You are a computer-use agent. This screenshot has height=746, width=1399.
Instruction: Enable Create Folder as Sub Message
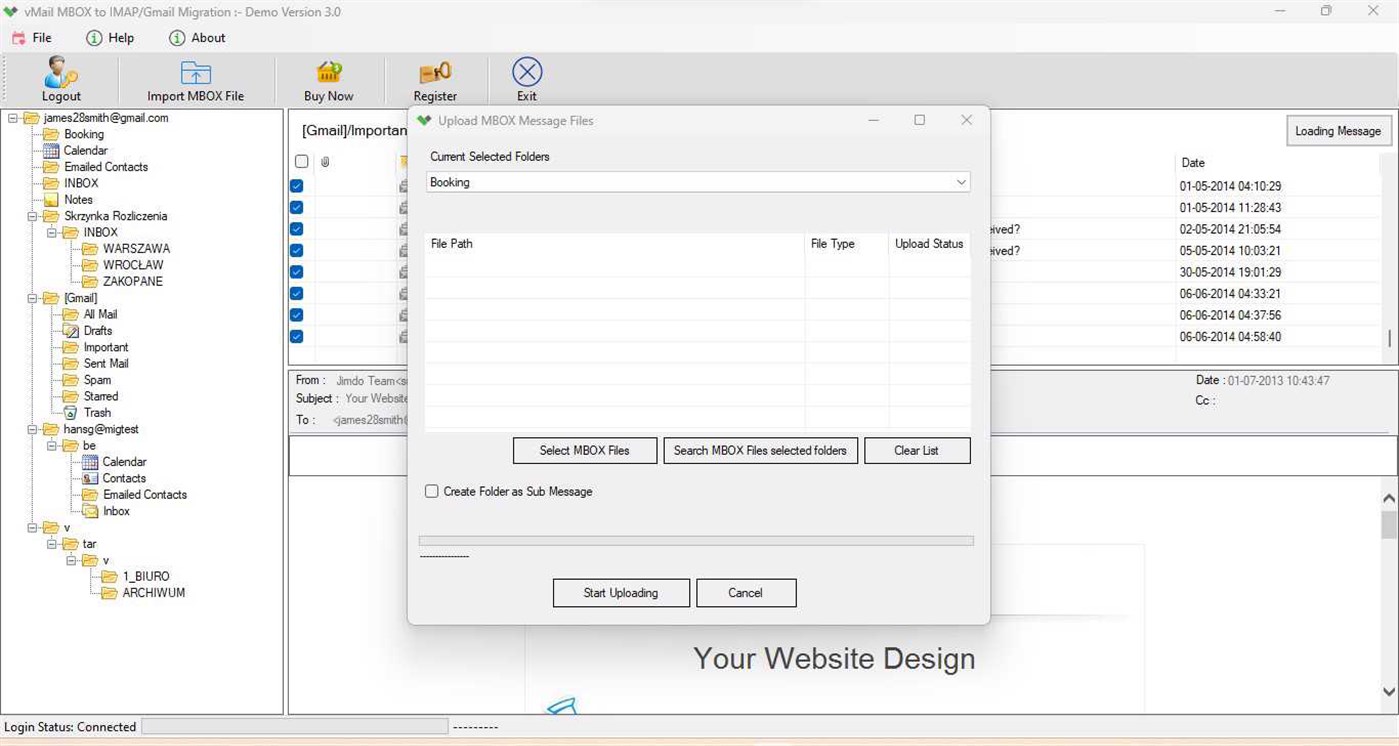pos(431,491)
